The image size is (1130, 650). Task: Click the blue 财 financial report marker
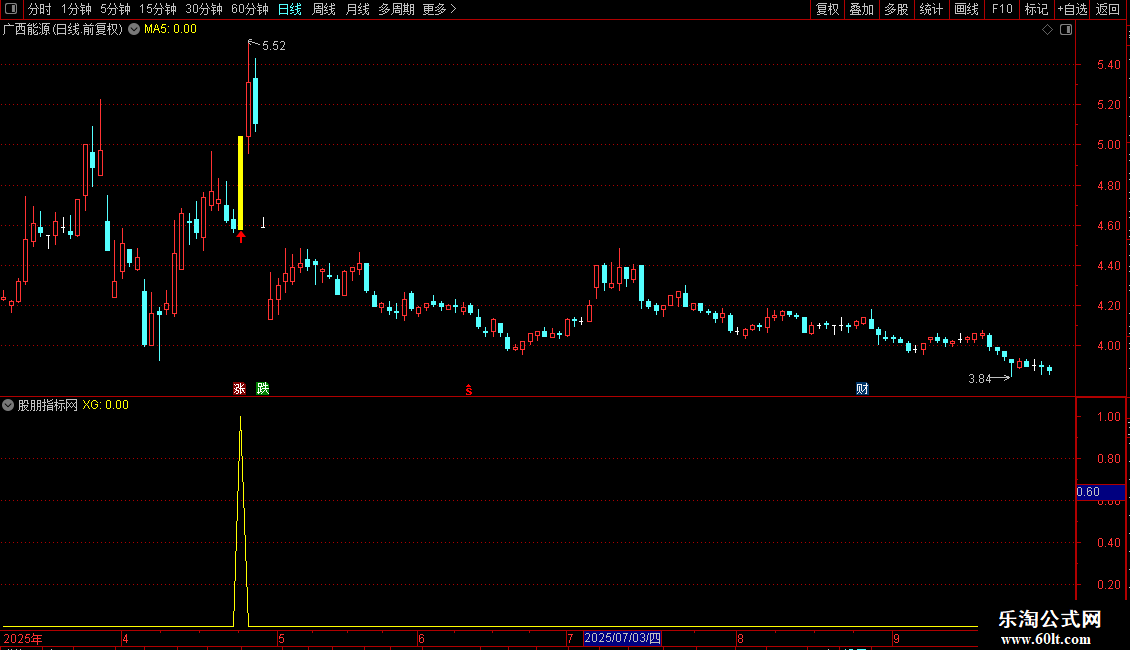point(862,388)
